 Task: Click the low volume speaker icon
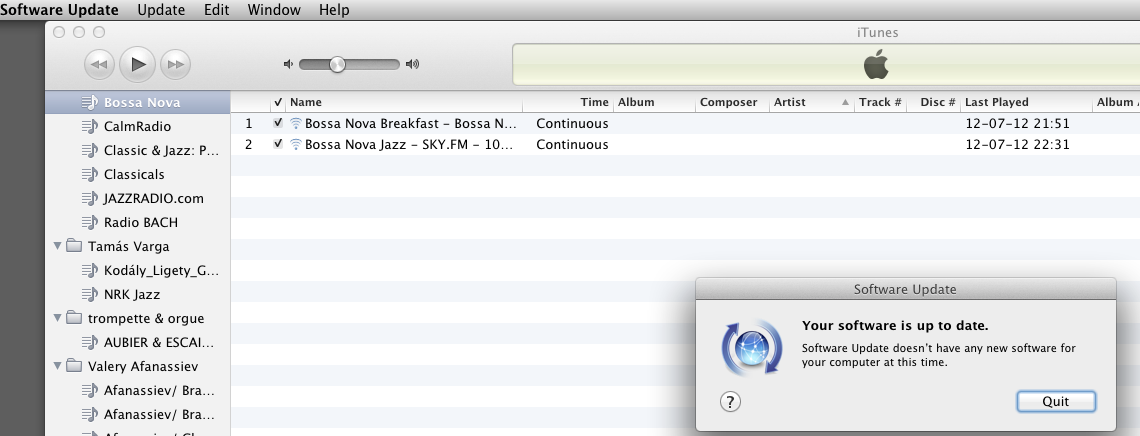pyautogui.click(x=288, y=64)
